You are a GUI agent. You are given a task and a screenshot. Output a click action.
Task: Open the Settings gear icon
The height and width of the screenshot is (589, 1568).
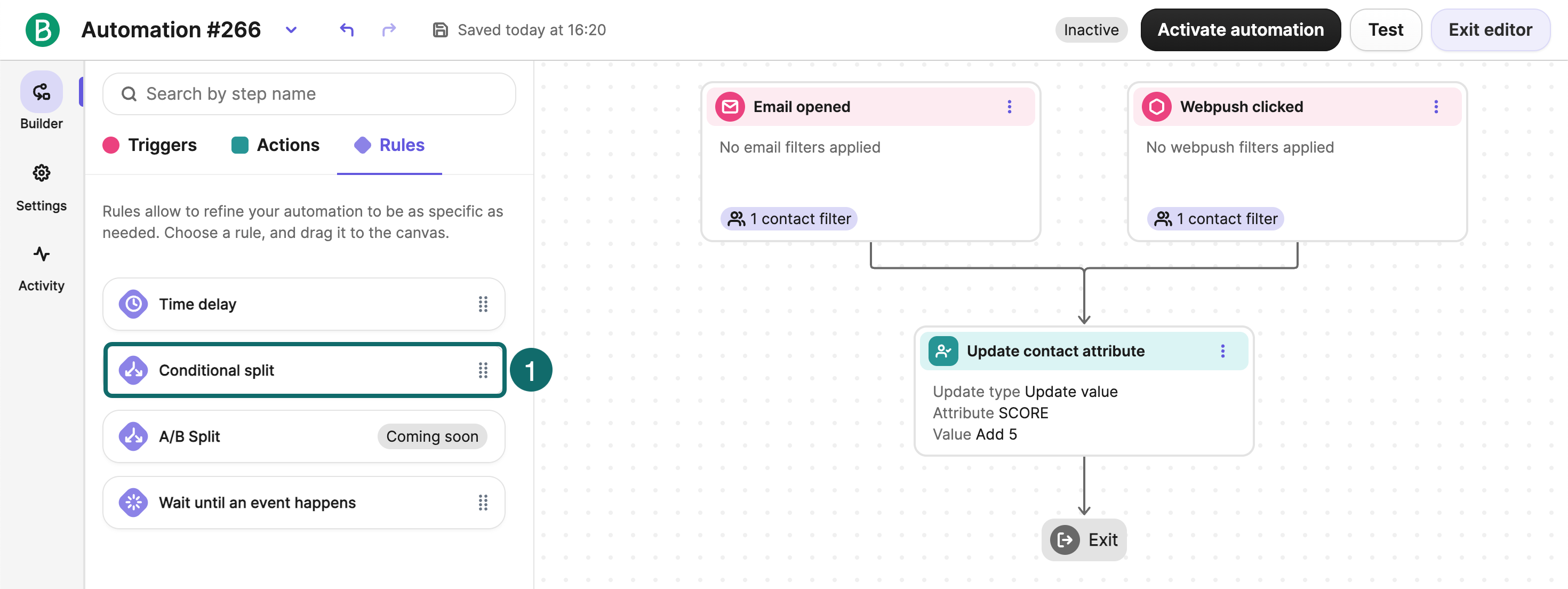42,173
